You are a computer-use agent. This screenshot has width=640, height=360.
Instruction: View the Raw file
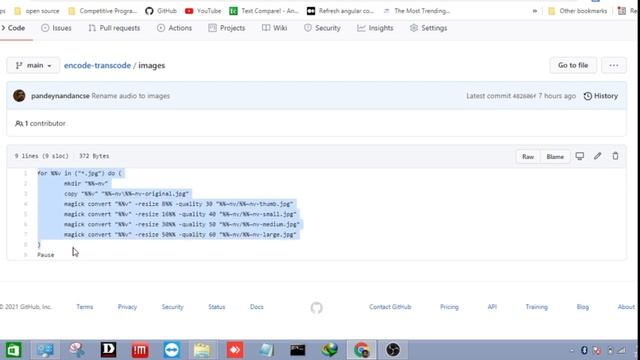click(528, 157)
